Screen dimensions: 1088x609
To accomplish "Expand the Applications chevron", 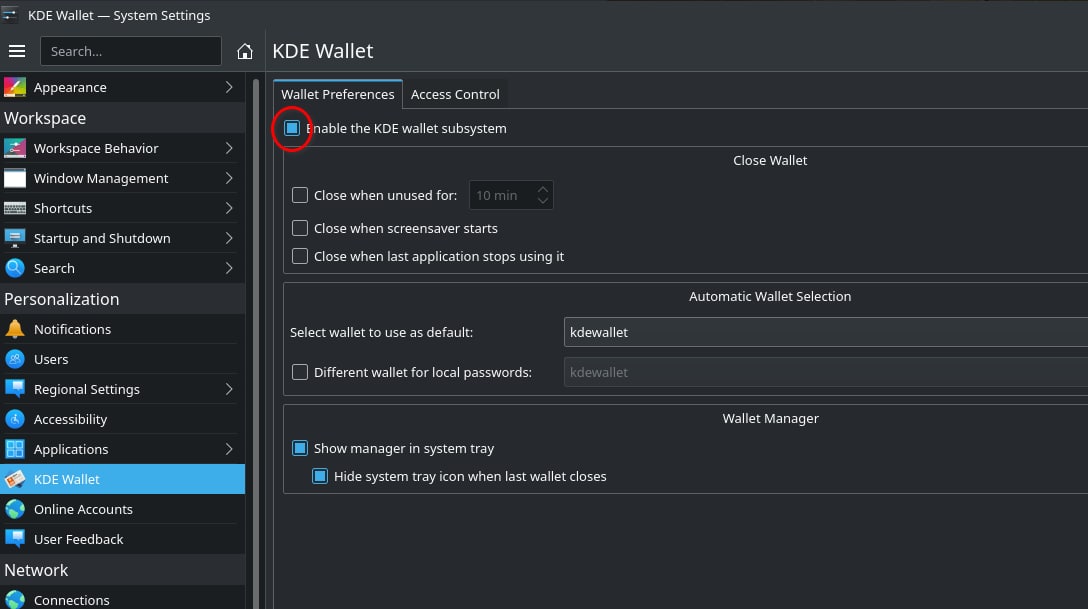I will tap(229, 449).
